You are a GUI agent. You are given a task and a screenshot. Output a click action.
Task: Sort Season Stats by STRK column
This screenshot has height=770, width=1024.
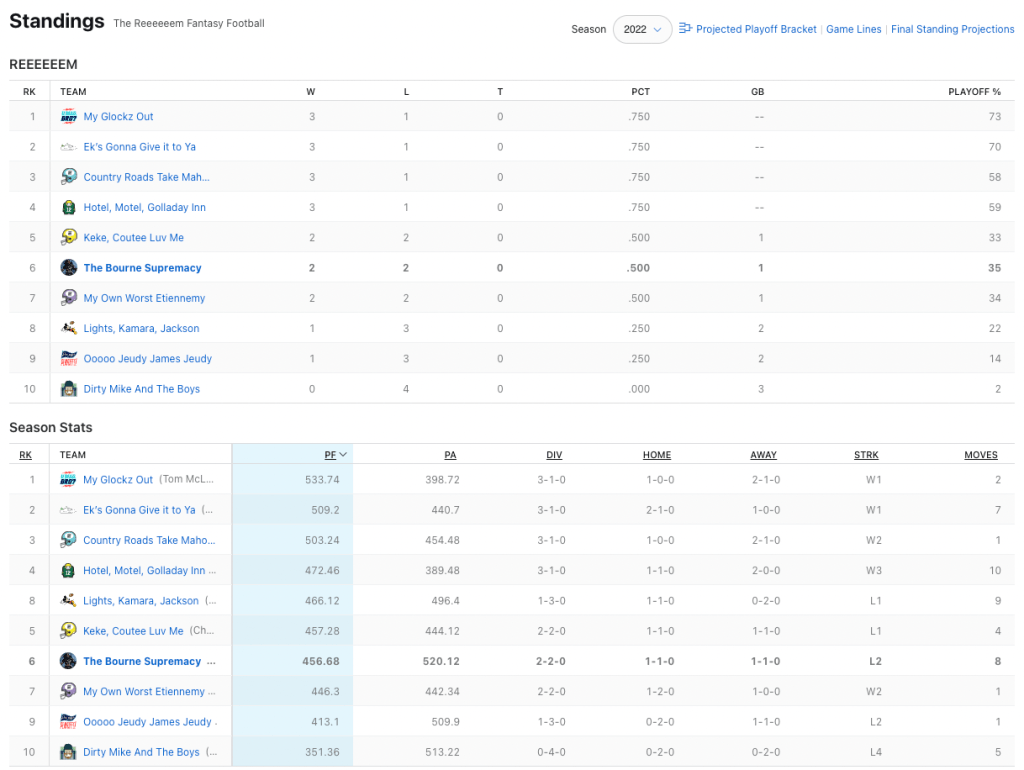866,455
